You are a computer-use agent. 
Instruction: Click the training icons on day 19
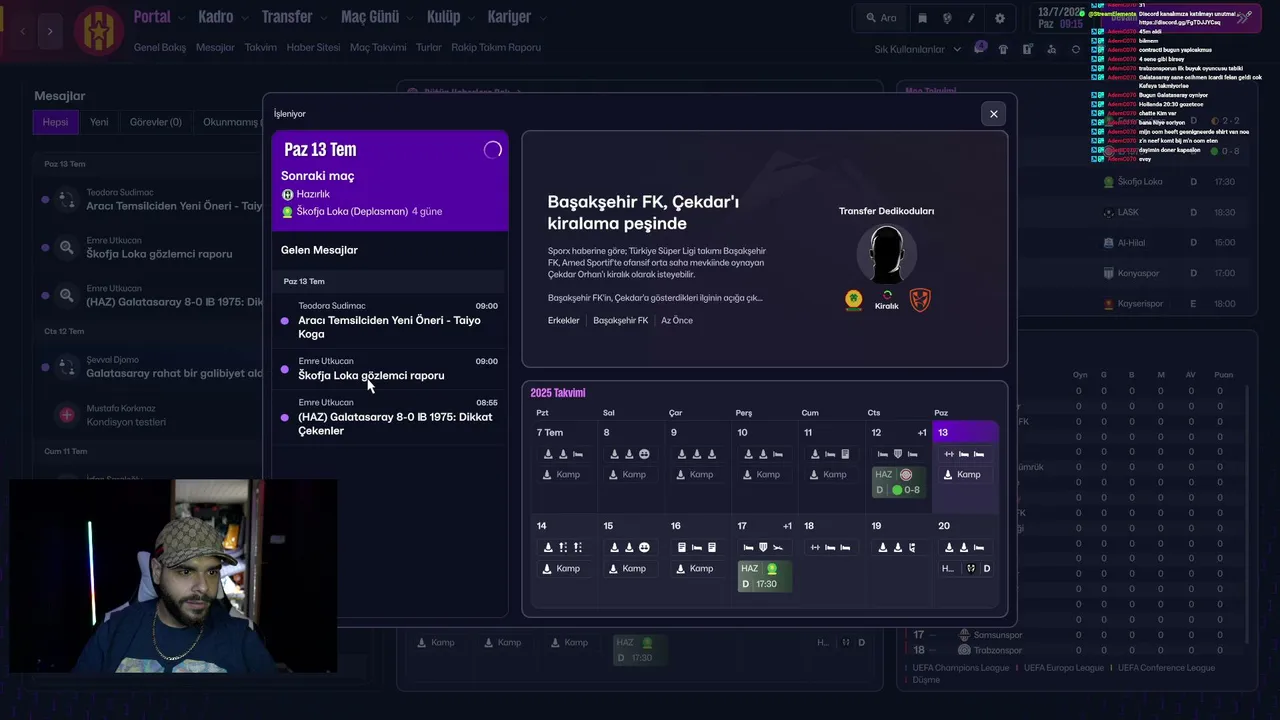click(x=896, y=547)
